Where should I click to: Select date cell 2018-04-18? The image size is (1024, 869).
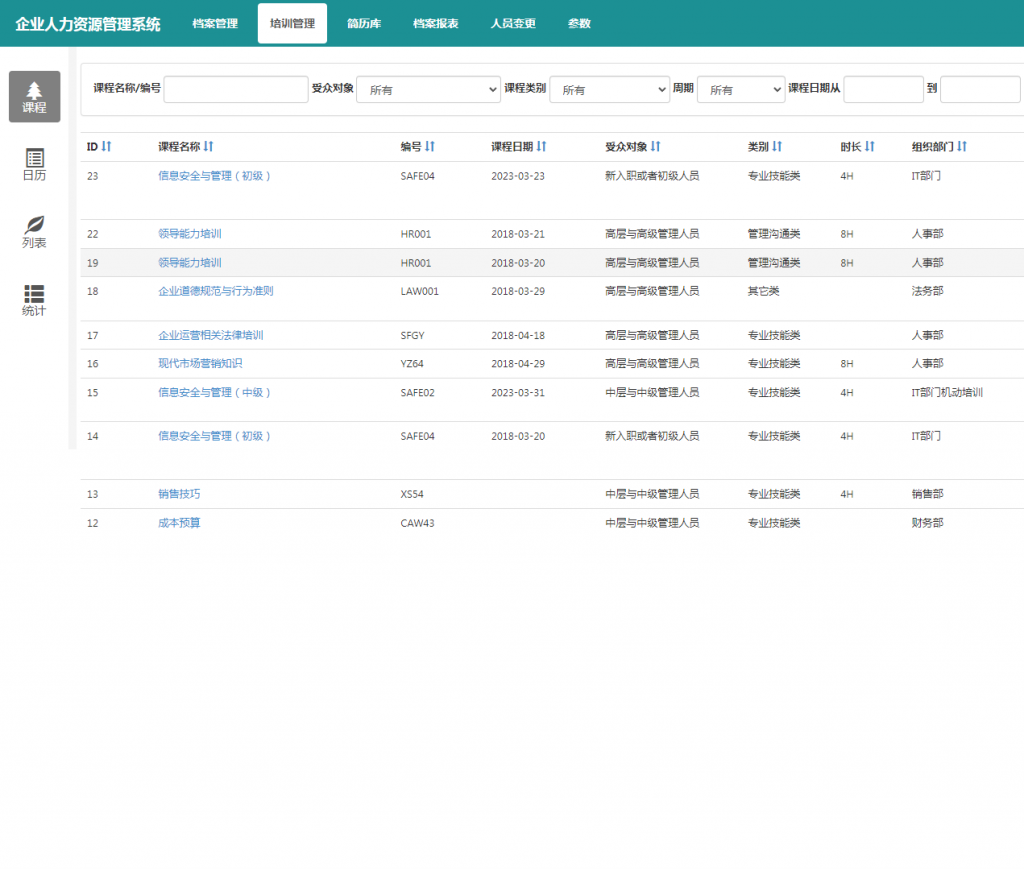(518, 336)
